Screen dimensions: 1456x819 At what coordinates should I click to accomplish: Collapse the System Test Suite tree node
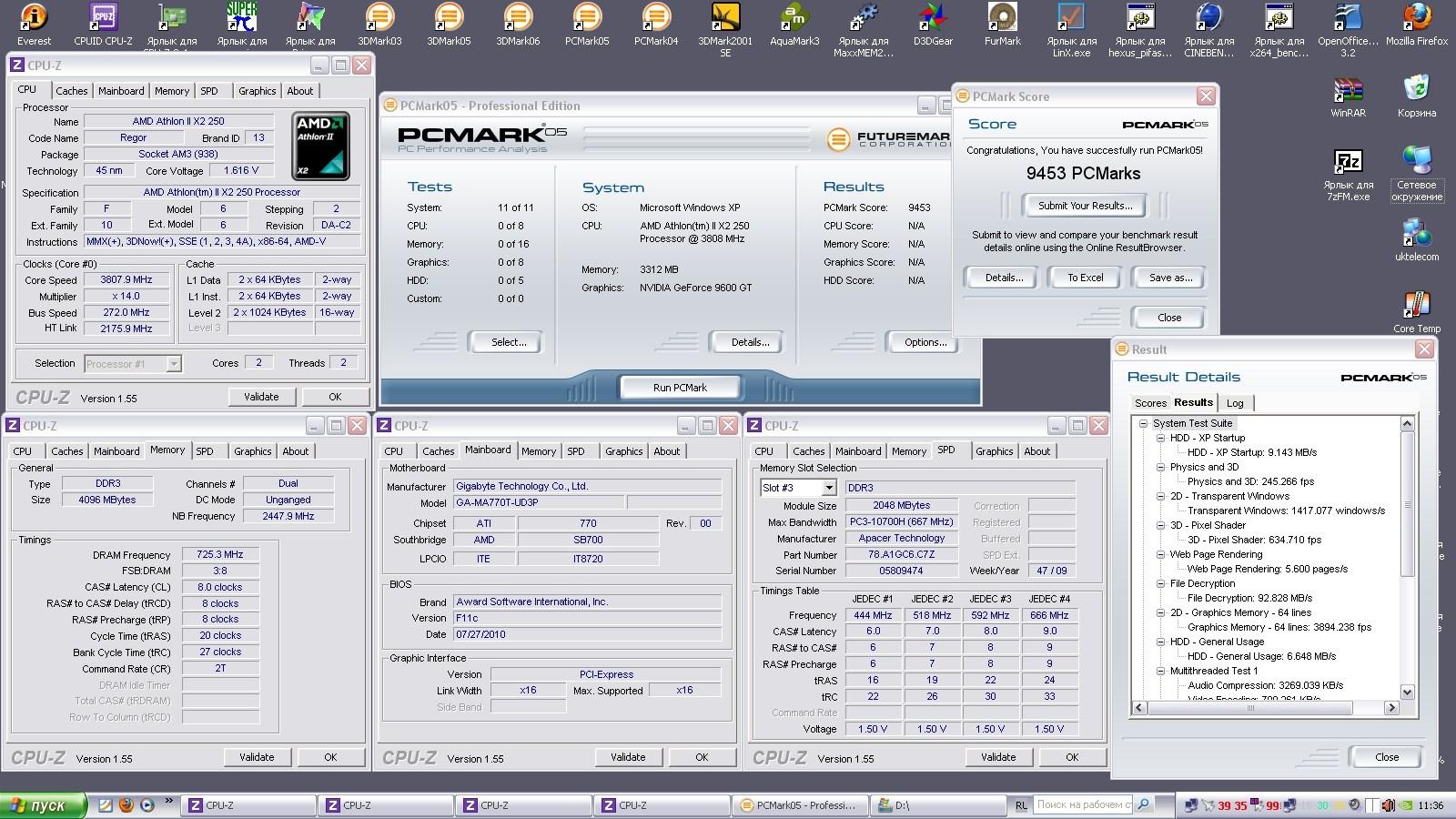pyautogui.click(x=1144, y=423)
